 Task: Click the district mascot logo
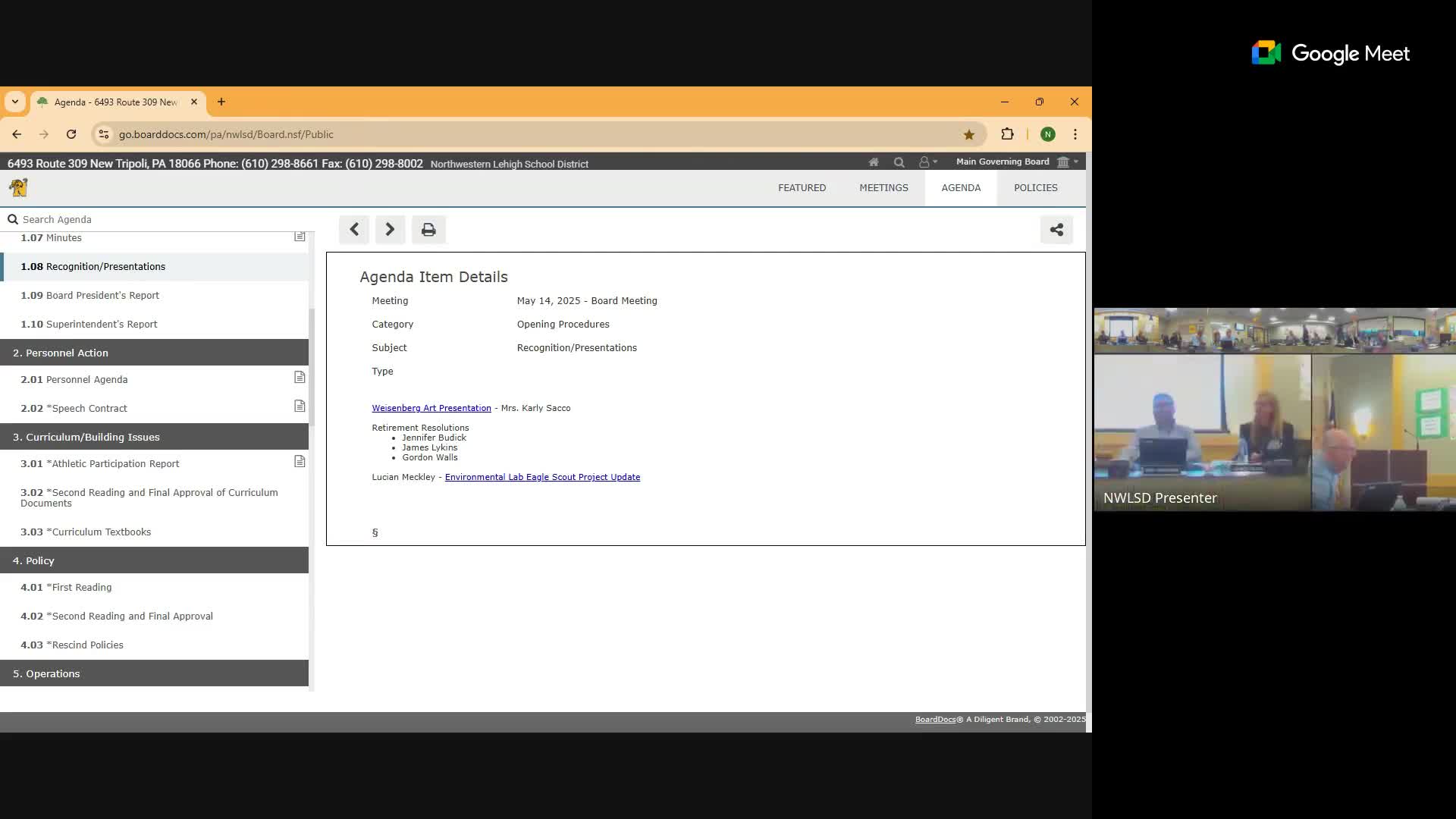(x=18, y=187)
